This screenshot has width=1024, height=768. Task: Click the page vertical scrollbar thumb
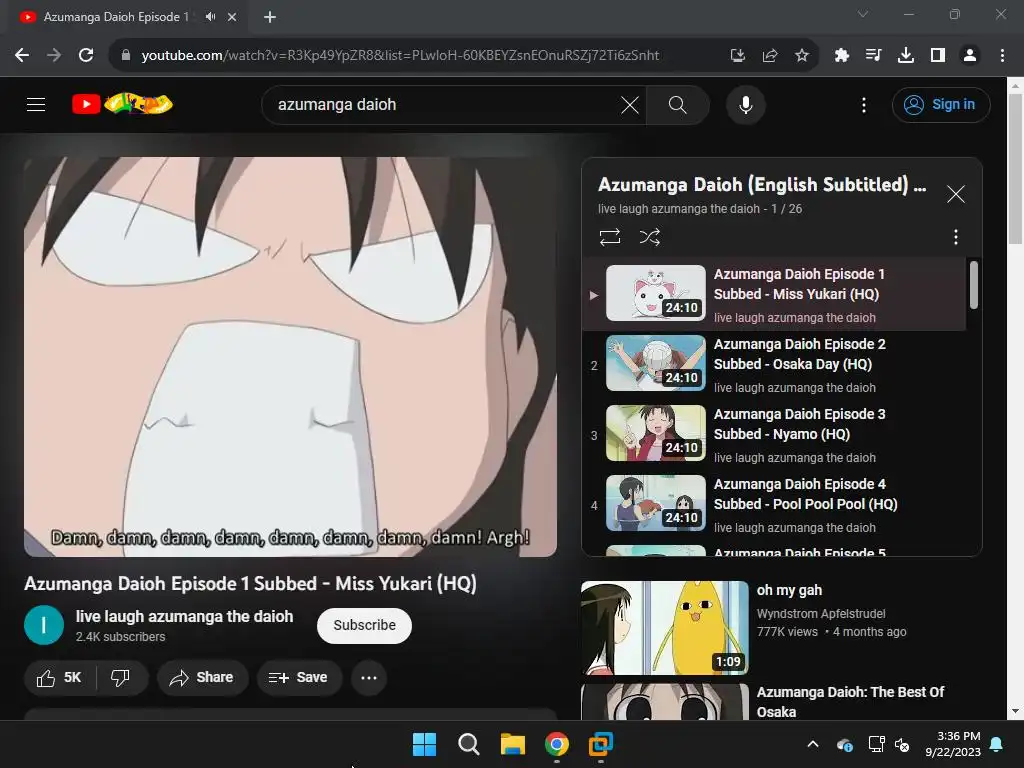pos(1016,168)
